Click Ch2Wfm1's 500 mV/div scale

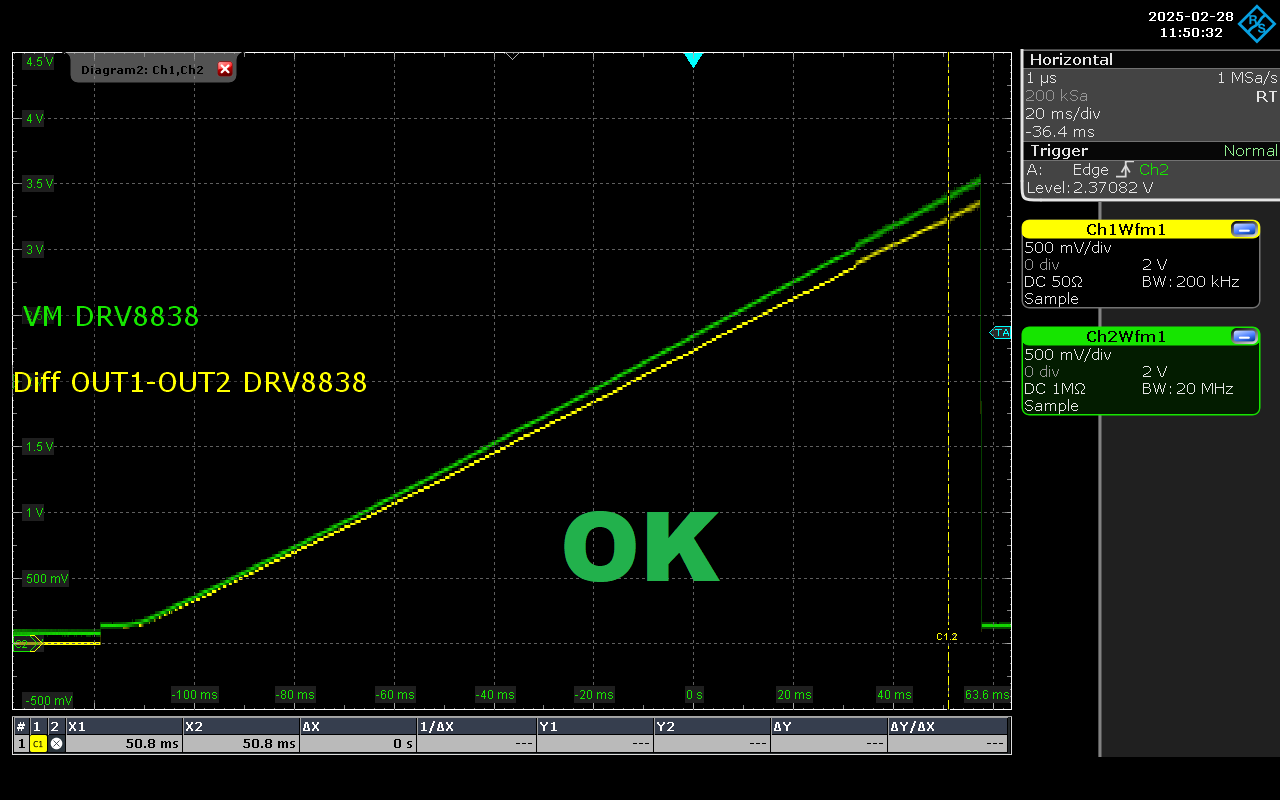click(x=1068, y=355)
